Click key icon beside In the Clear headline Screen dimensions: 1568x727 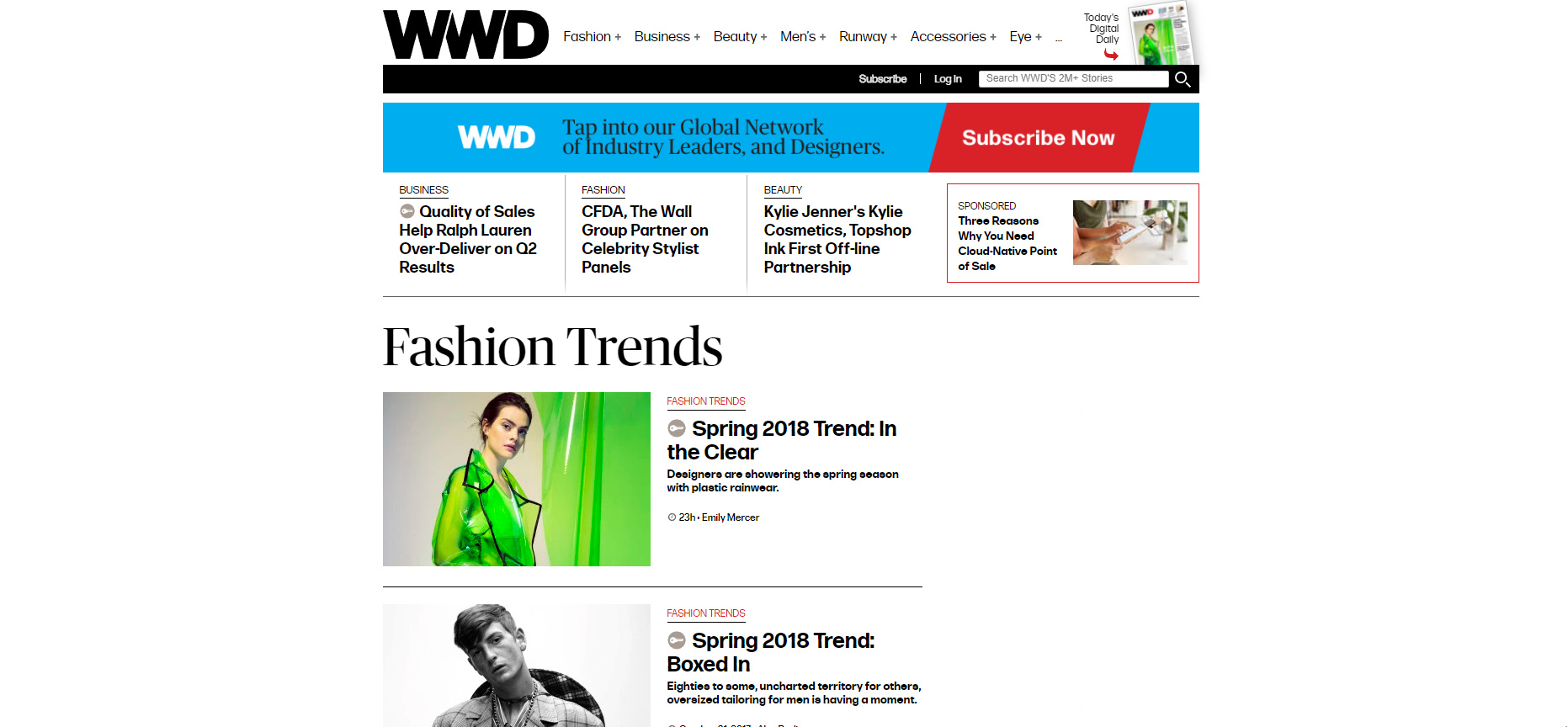[x=677, y=428]
